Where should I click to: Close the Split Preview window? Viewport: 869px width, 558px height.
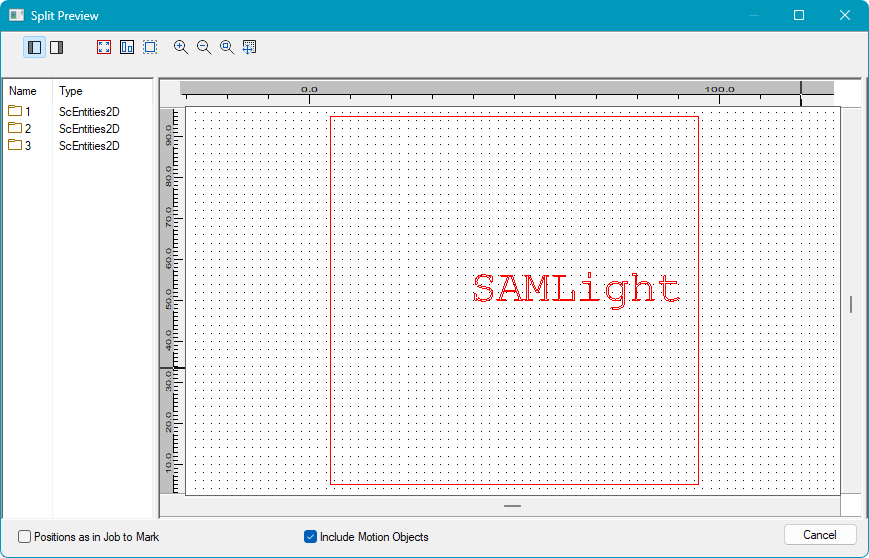(845, 15)
